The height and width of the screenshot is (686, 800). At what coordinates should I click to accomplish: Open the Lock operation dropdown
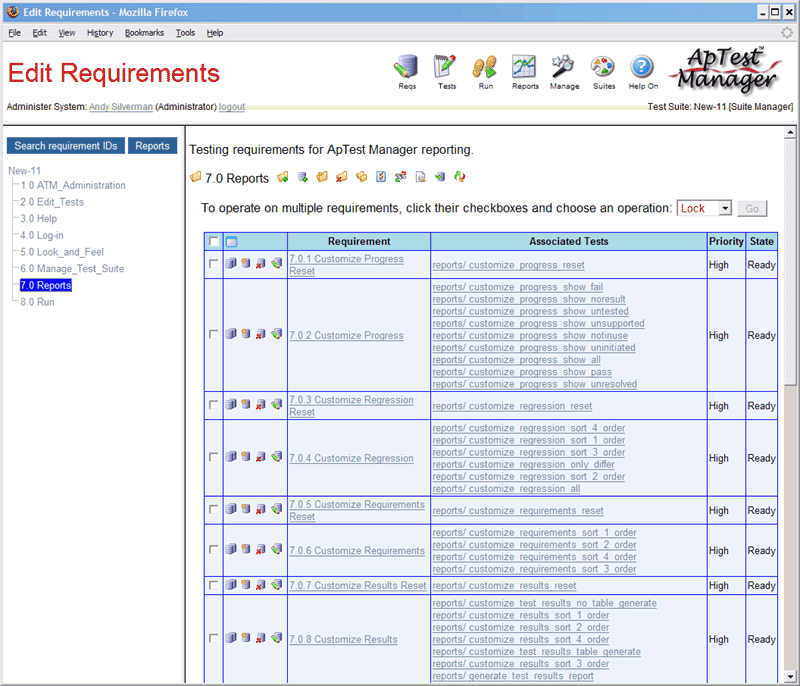point(704,208)
